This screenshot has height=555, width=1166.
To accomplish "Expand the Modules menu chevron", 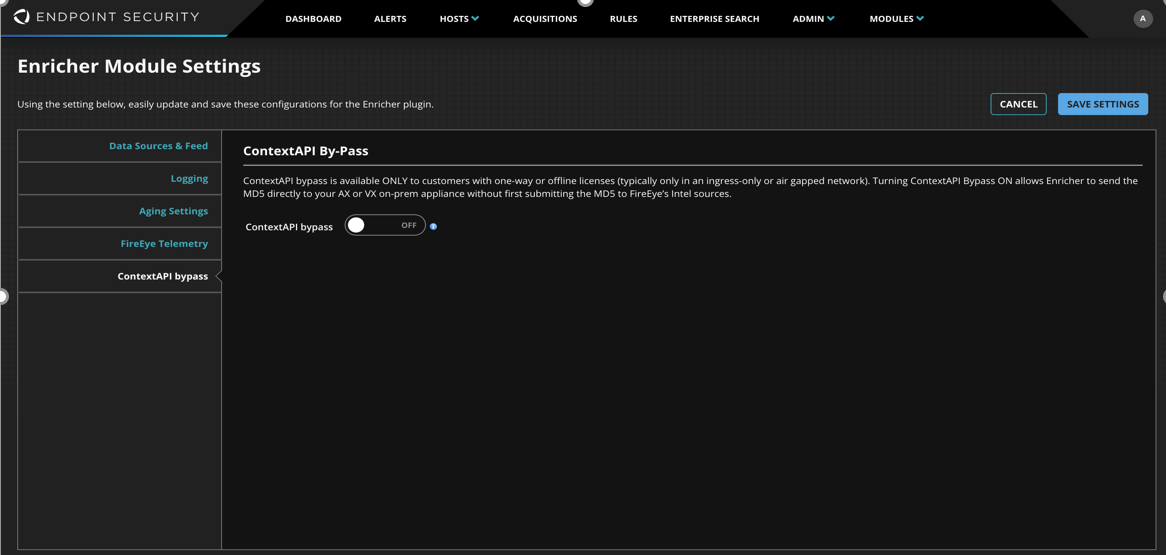I will coord(920,19).
